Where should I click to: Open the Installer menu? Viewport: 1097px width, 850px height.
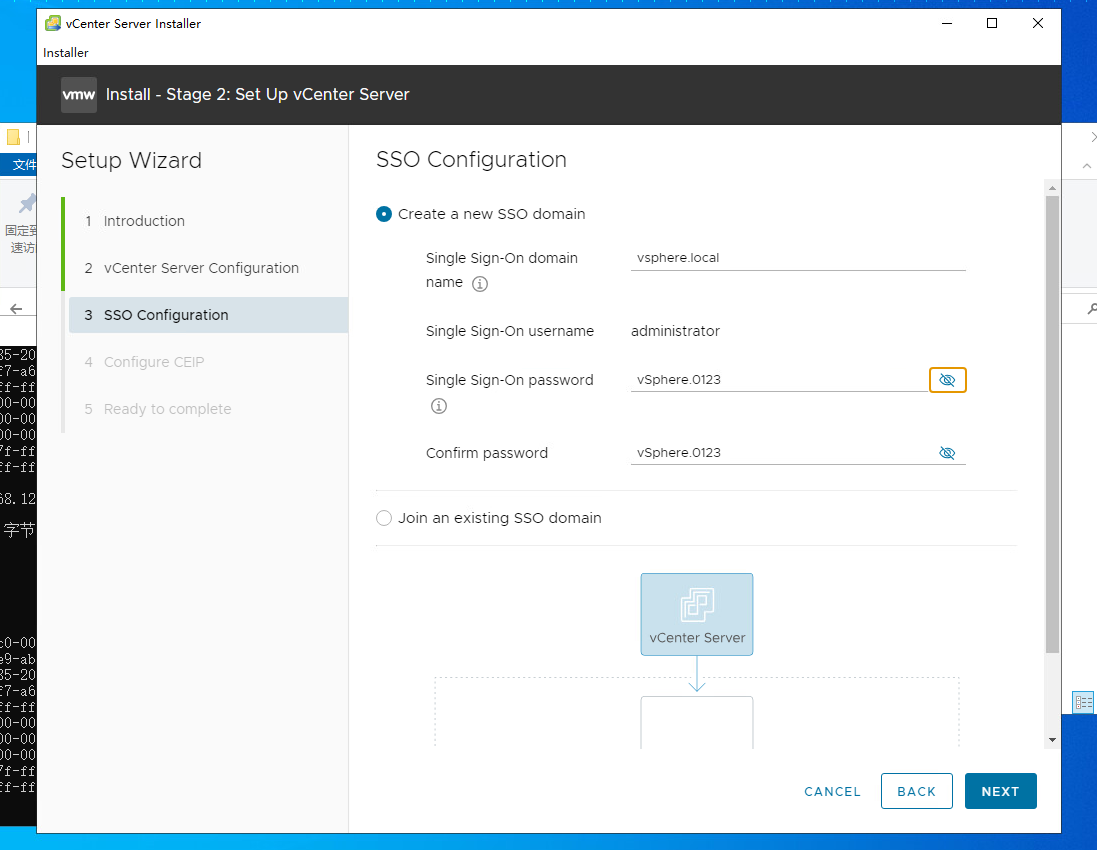coord(66,53)
